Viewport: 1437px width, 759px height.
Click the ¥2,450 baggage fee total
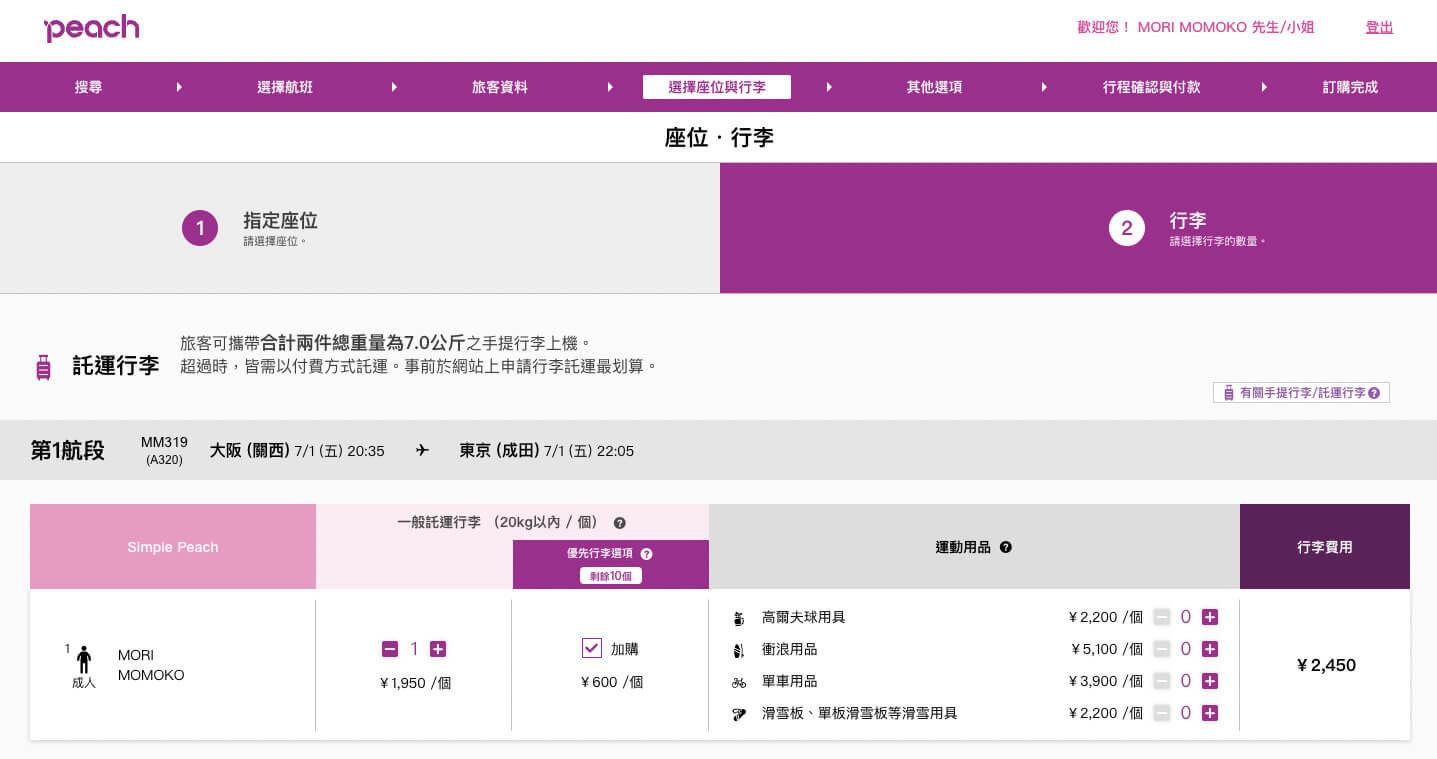1326,665
